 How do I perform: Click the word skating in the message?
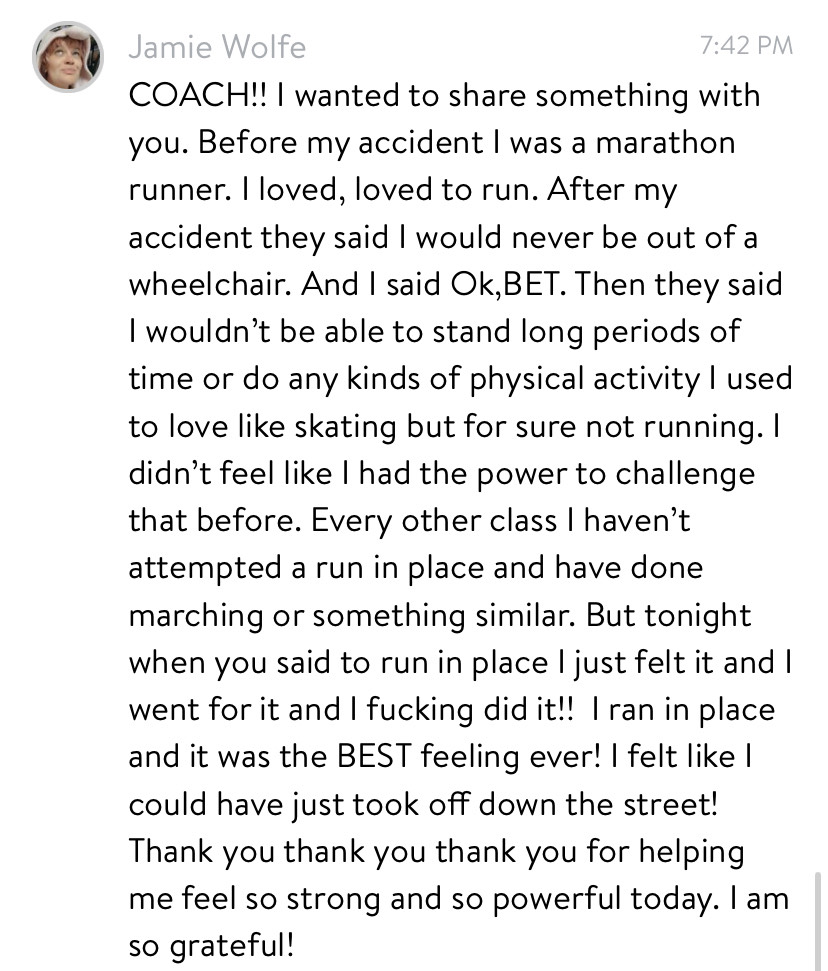click(x=345, y=427)
